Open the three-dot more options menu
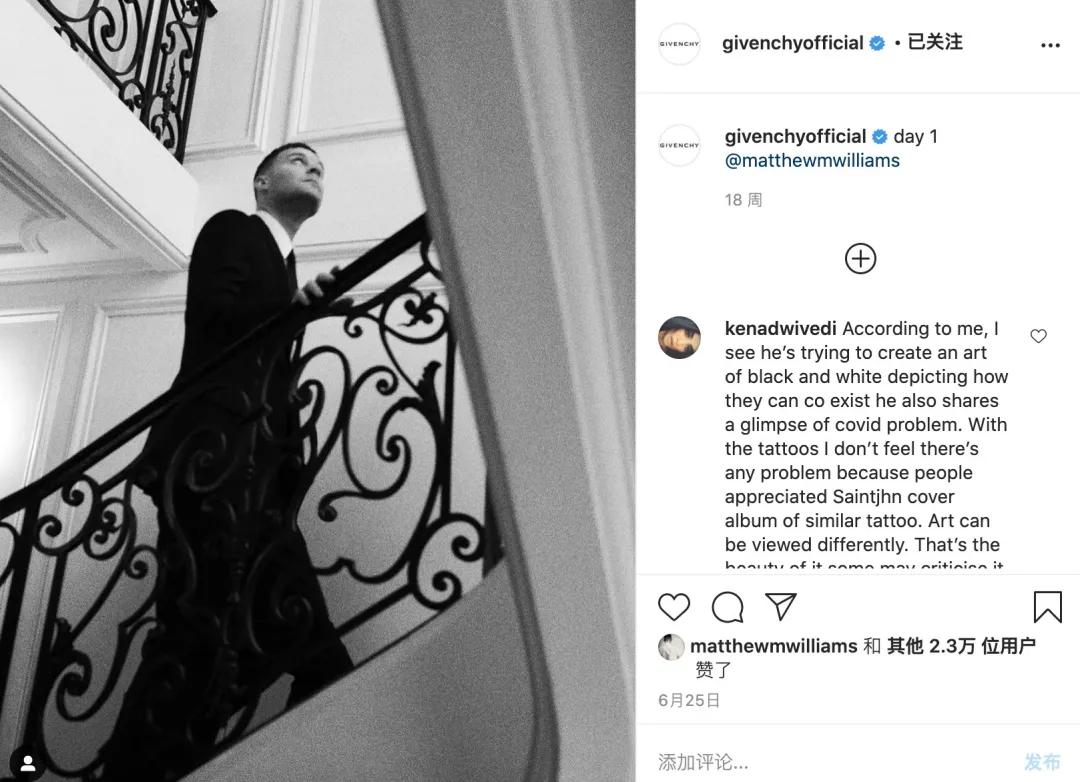This screenshot has width=1080, height=782. click(x=1050, y=45)
